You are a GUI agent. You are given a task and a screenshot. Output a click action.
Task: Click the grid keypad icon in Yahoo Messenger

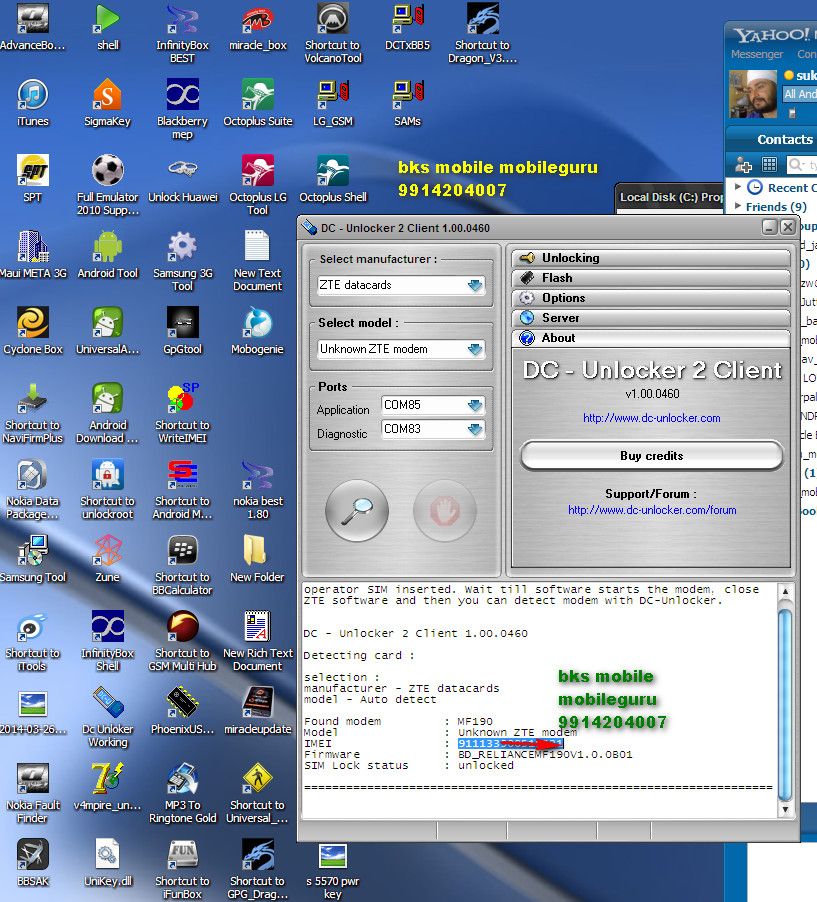point(769,165)
